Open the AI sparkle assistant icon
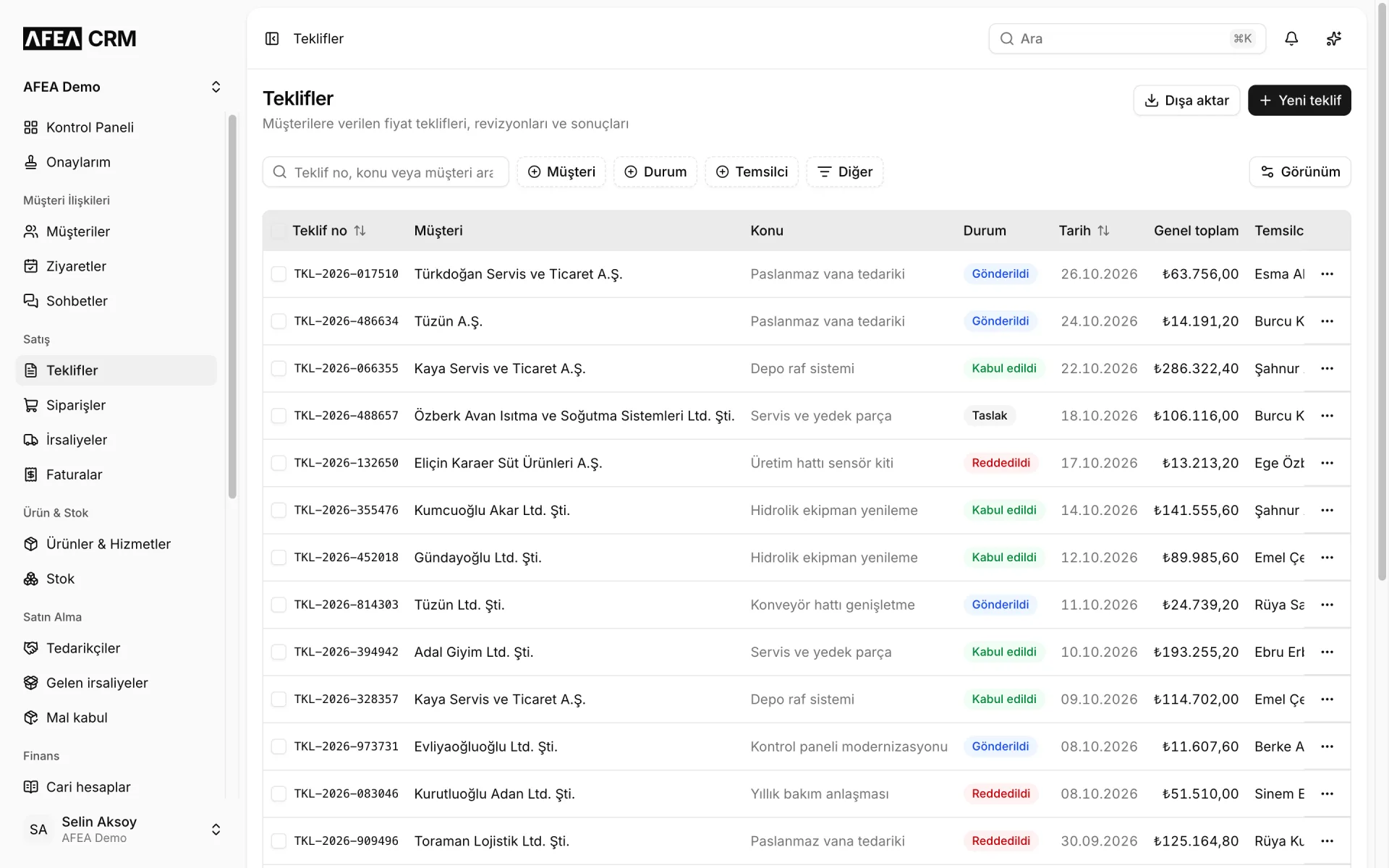Viewport: 1389px width, 868px height. [1334, 38]
